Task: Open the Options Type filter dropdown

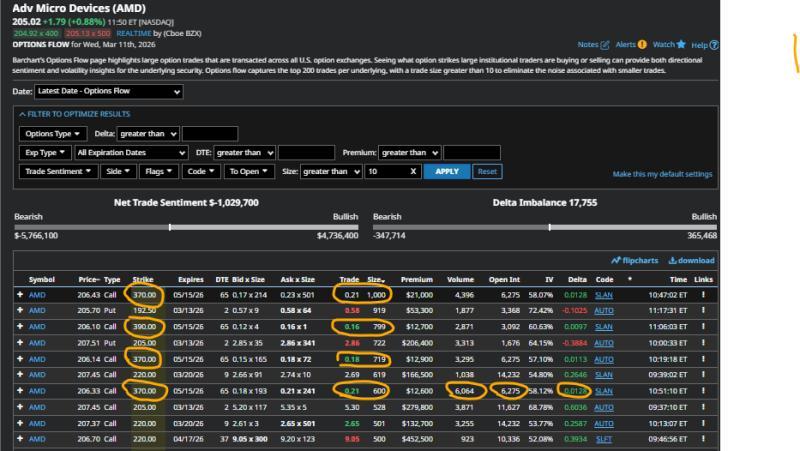Action: (52, 133)
